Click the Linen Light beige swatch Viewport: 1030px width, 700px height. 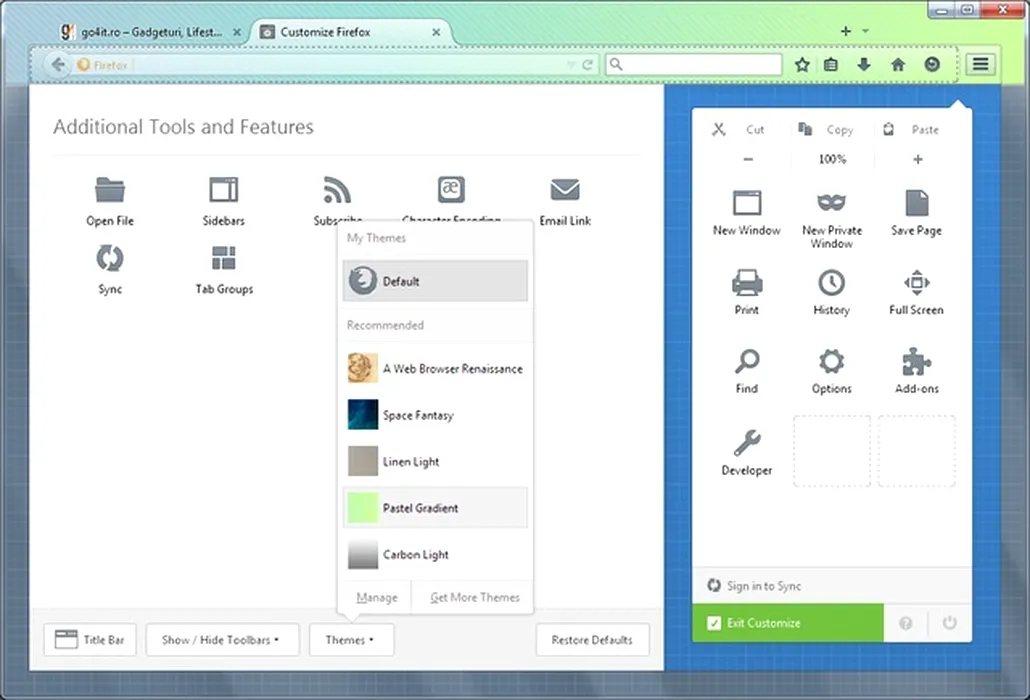pyautogui.click(x=363, y=462)
